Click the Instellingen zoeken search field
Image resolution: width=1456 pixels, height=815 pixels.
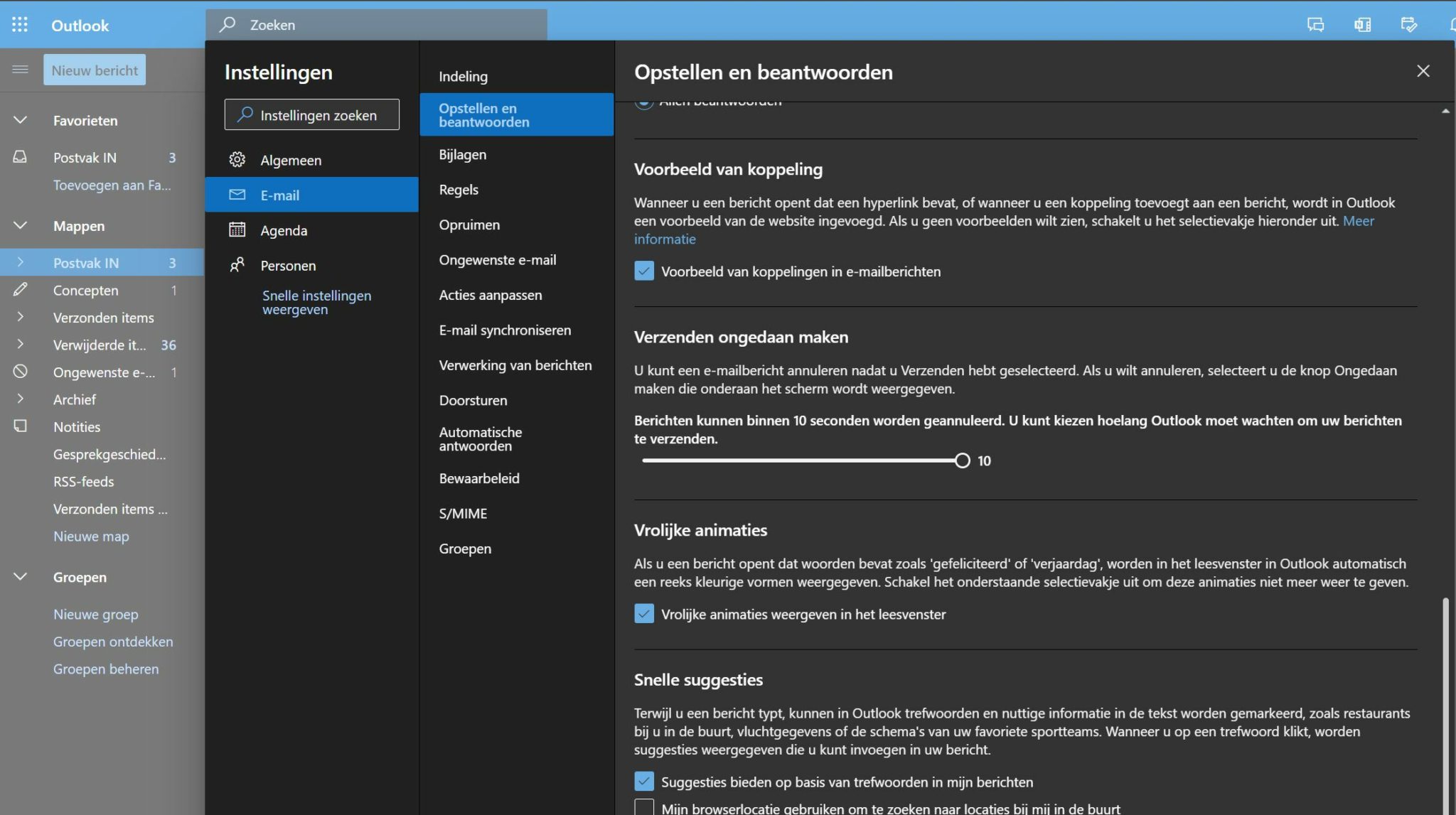(311, 114)
